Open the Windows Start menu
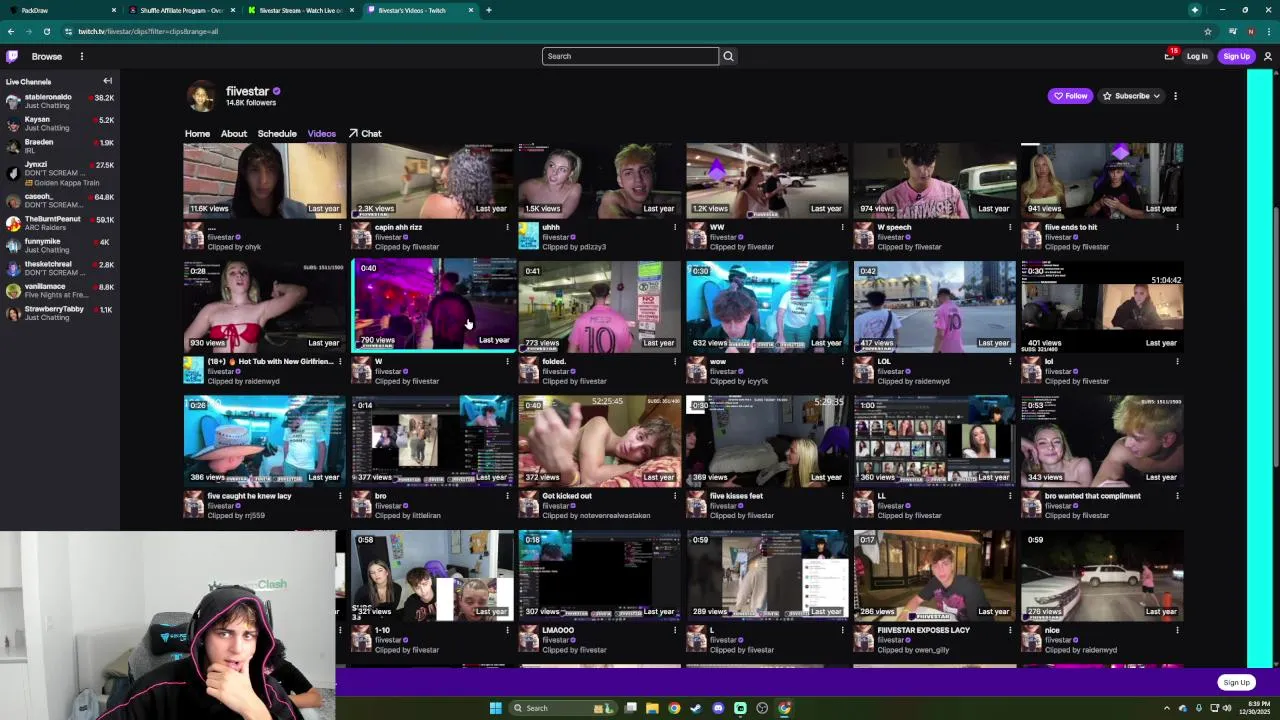Image resolution: width=1280 pixels, height=720 pixels. coord(495,708)
